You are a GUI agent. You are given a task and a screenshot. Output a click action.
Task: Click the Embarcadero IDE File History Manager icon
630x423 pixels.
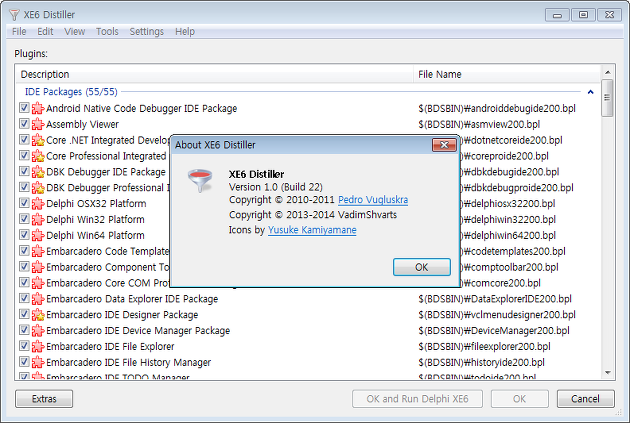[38, 362]
